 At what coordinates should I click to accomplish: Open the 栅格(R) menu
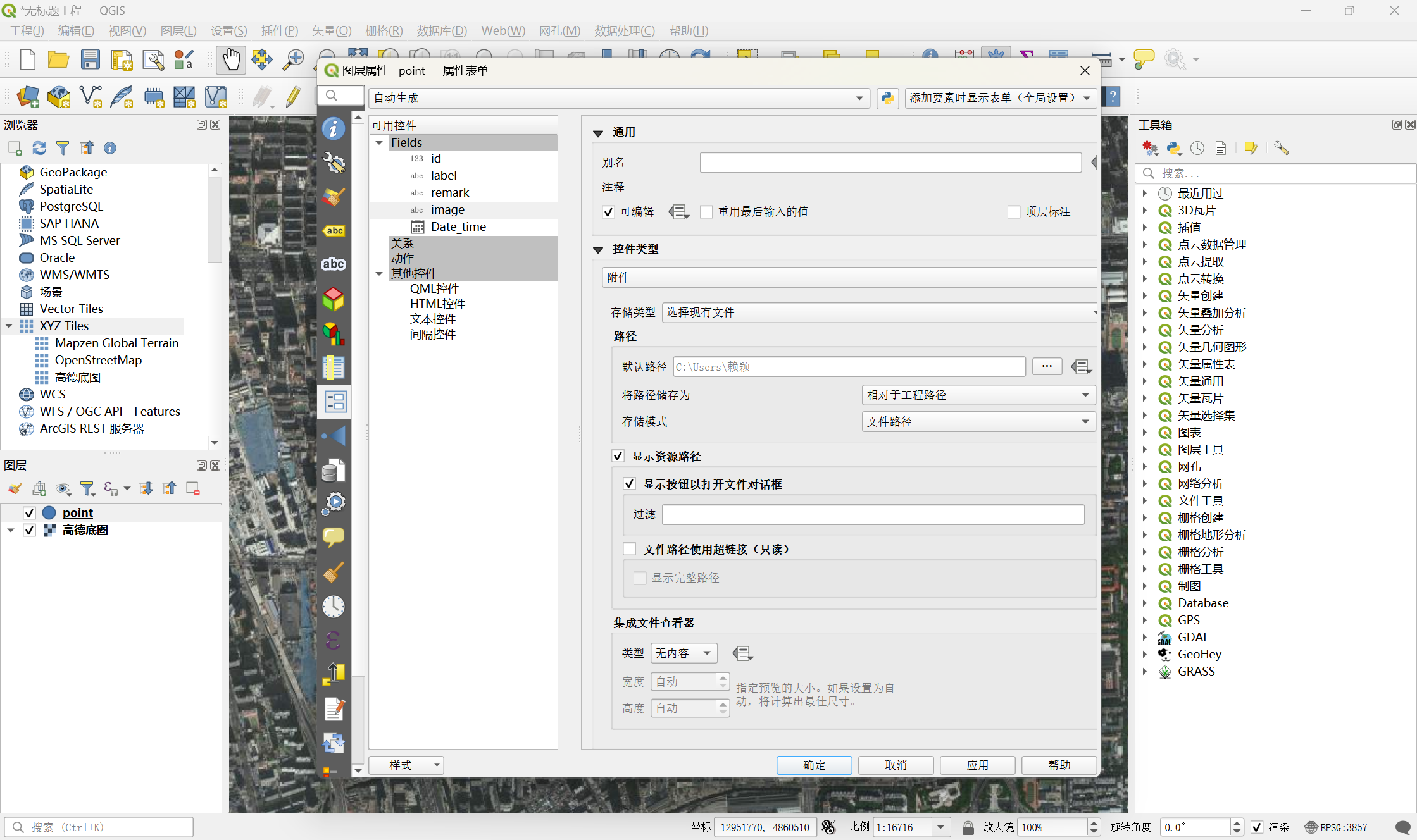384,30
